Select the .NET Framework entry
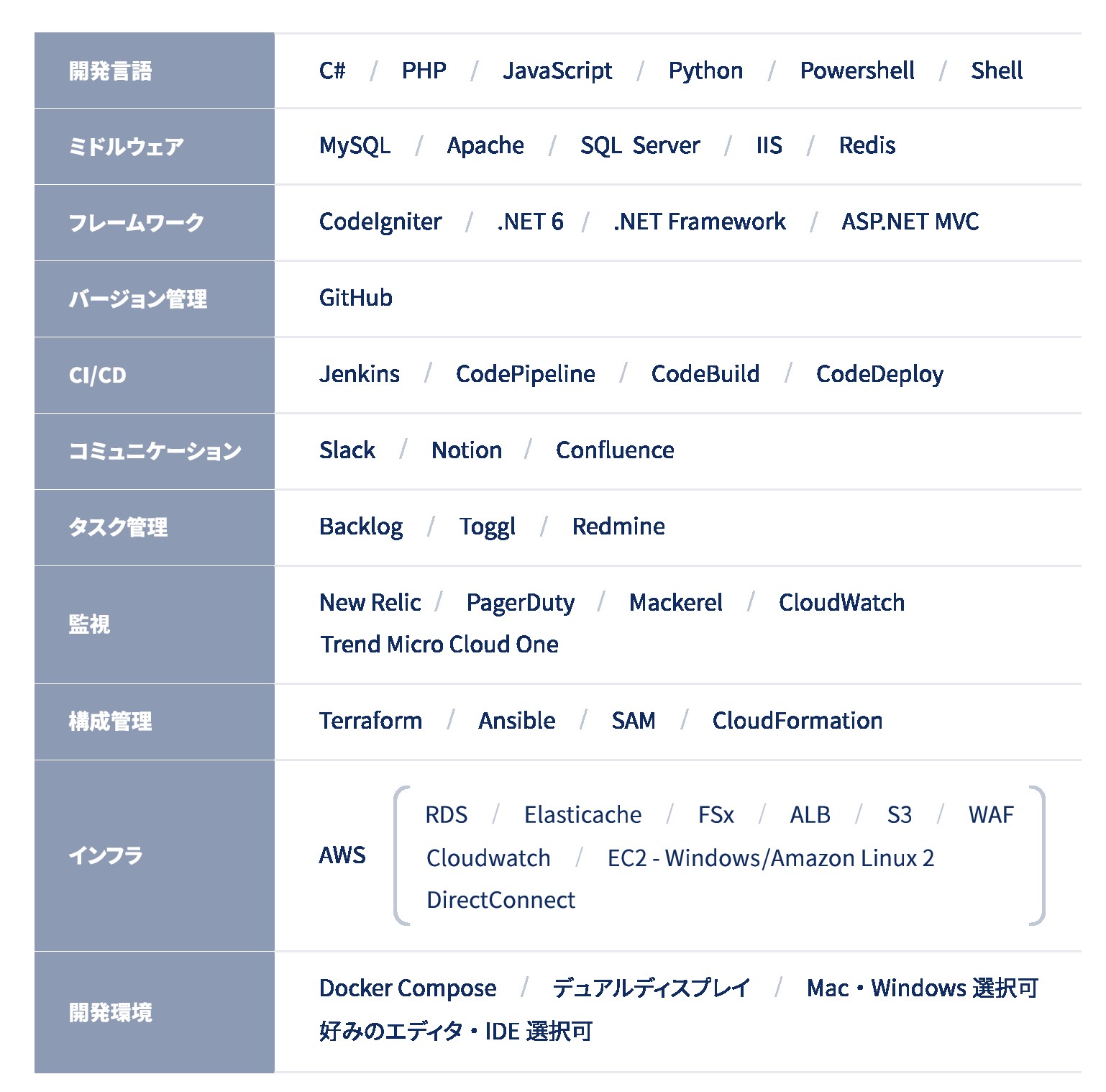 [700, 222]
